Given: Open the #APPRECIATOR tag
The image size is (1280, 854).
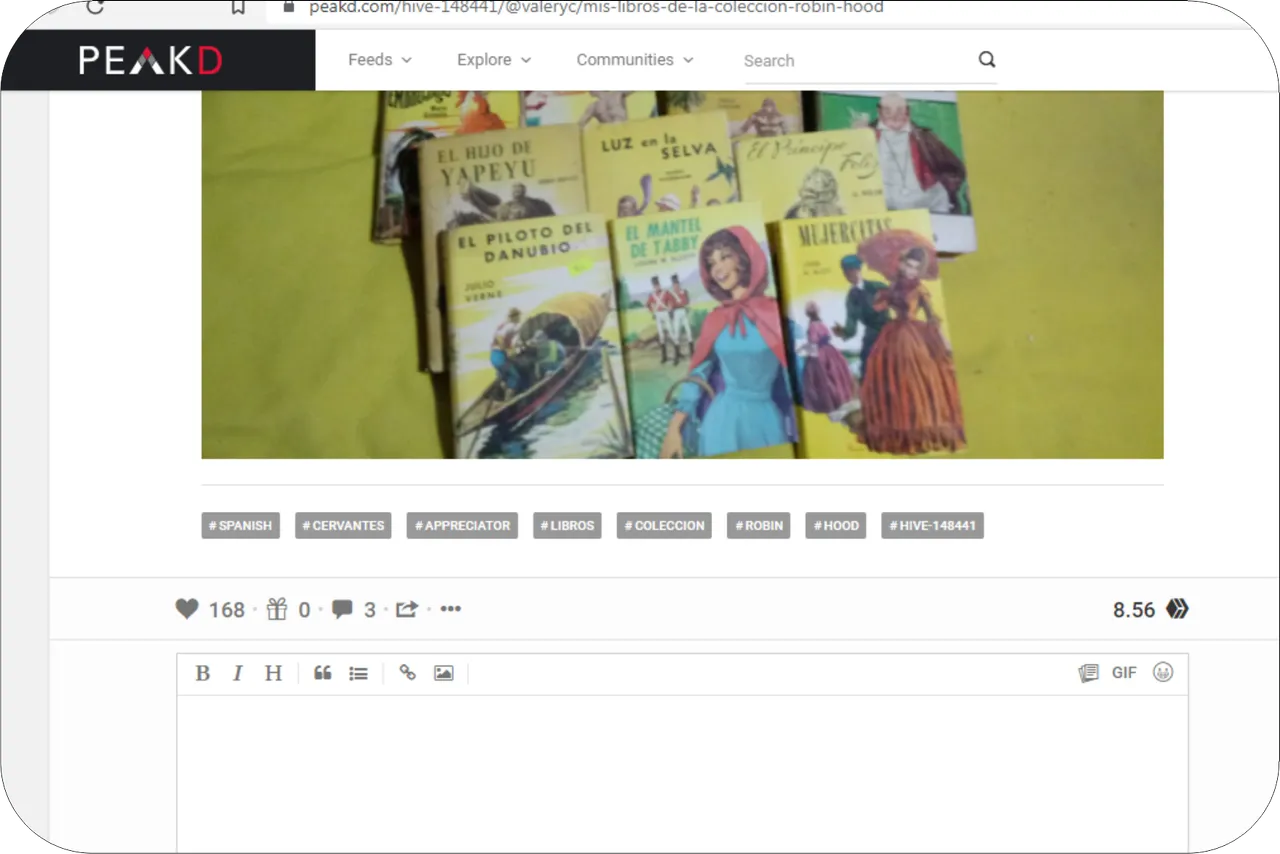Looking at the screenshot, I should coord(462,525).
